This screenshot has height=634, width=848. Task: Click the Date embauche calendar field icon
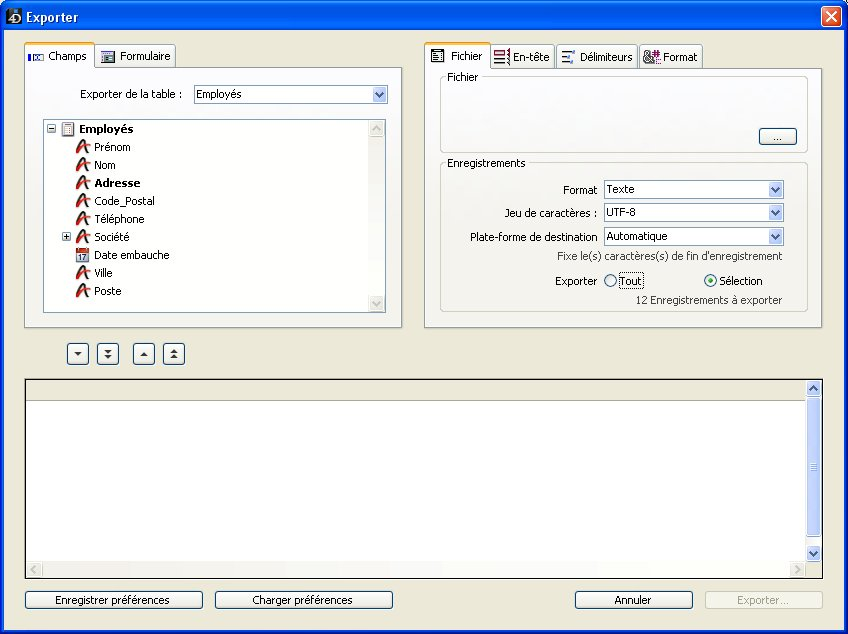[x=83, y=255]
